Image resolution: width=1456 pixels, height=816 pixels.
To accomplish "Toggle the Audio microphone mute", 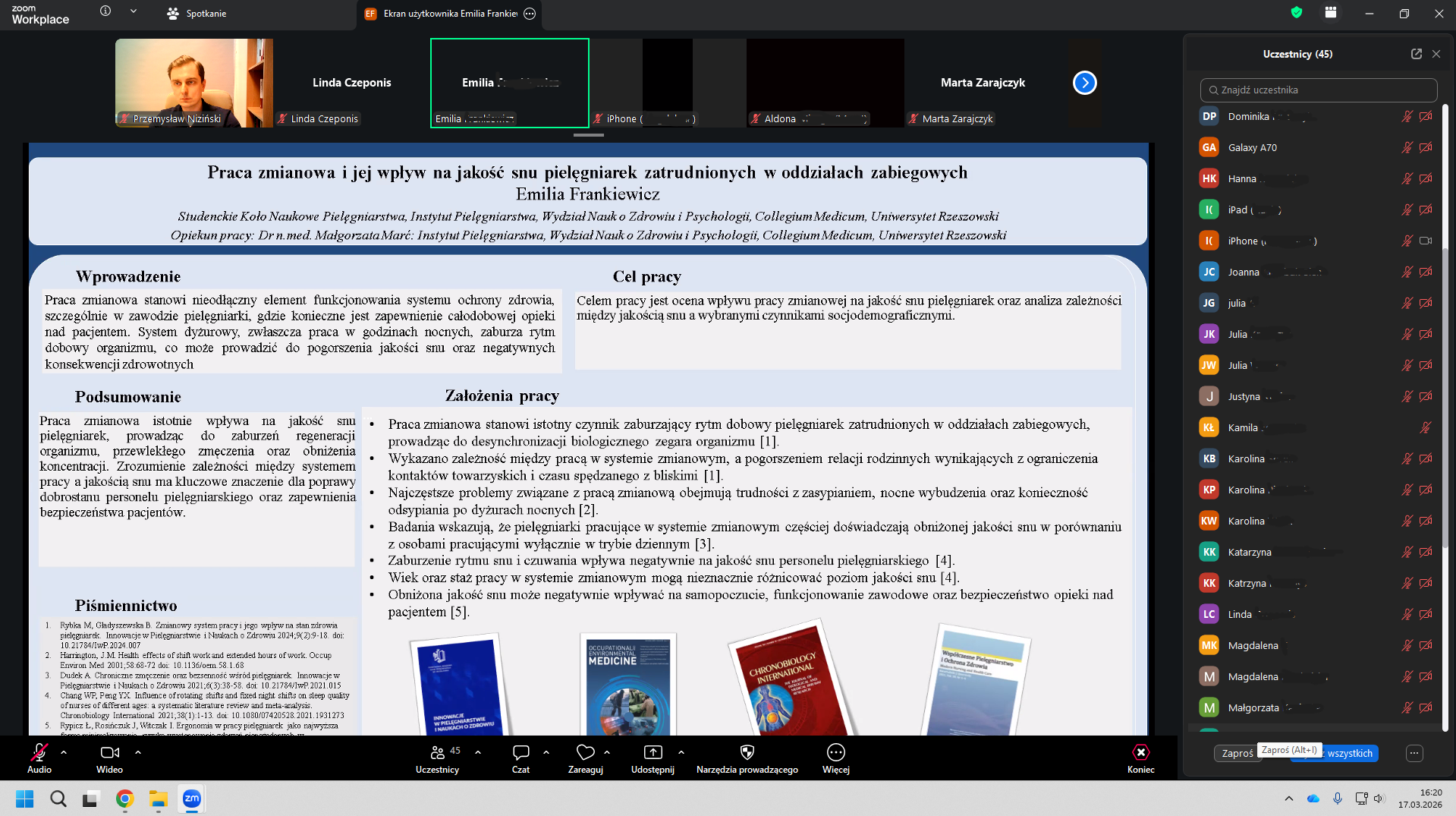I will pyautogui.click(x=39, y=753).
